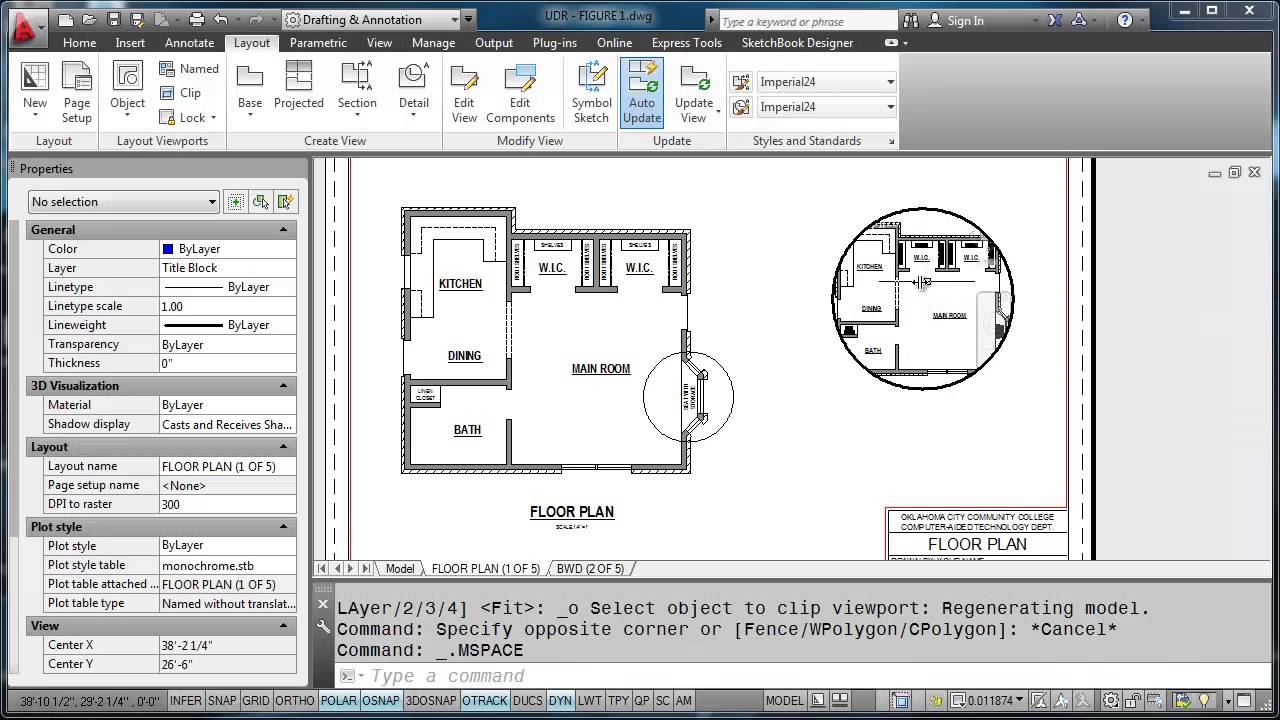Switch to the Model layout tab
The height and width of the screenshot is (720, 1280).
400,569
